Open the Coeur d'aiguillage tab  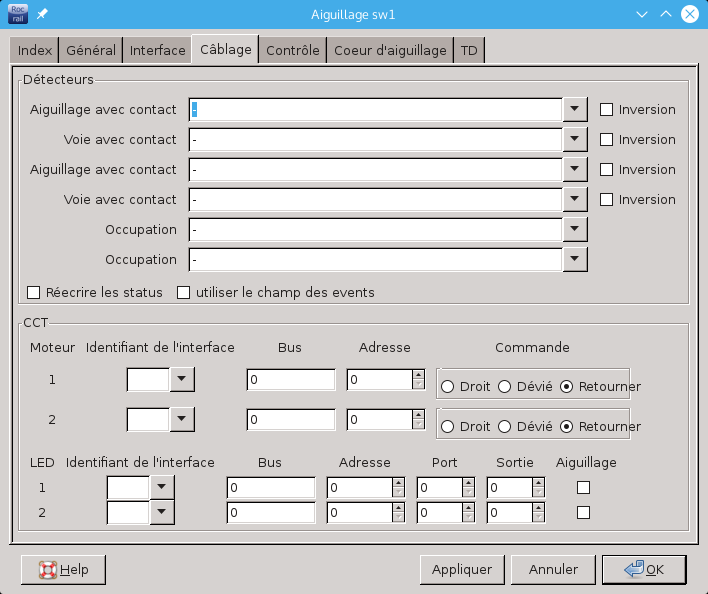click(390, 50)
